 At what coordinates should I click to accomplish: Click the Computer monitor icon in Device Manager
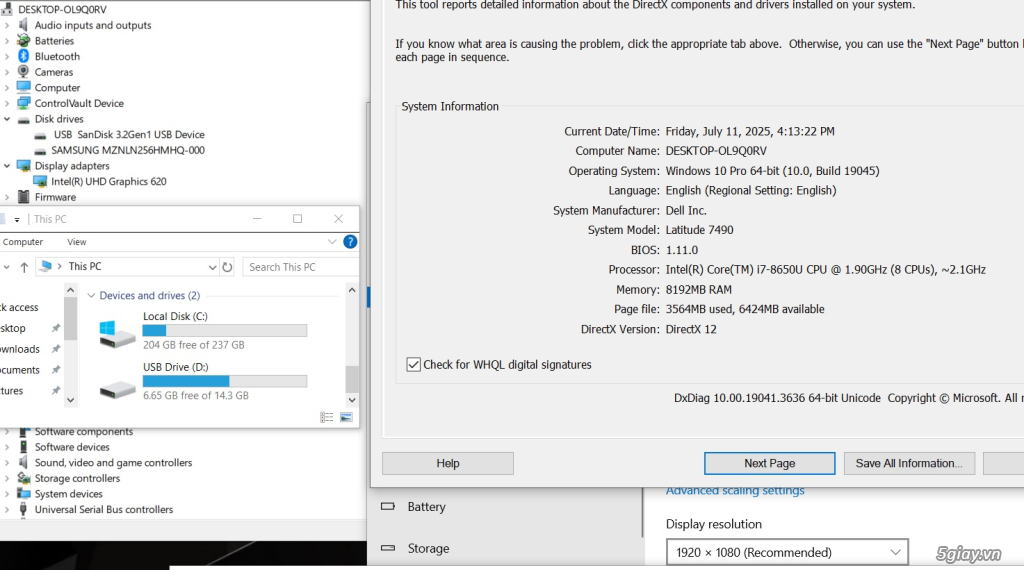[x=24, y=87]
